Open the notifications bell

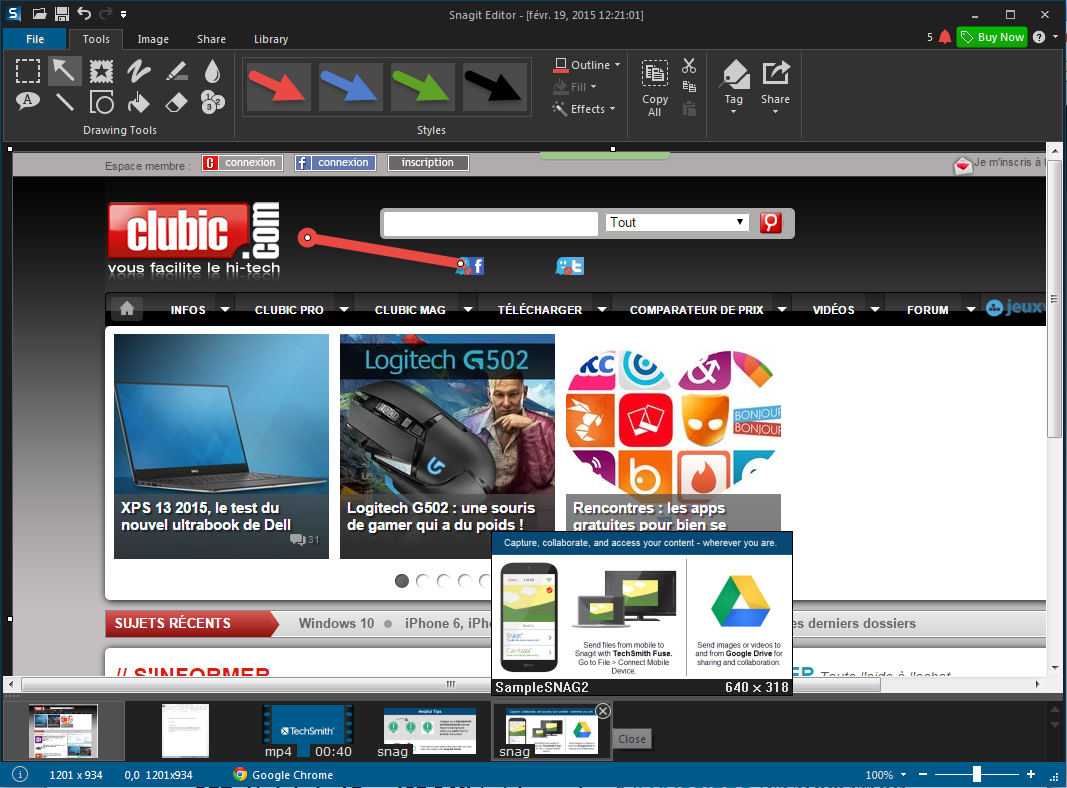945,37
